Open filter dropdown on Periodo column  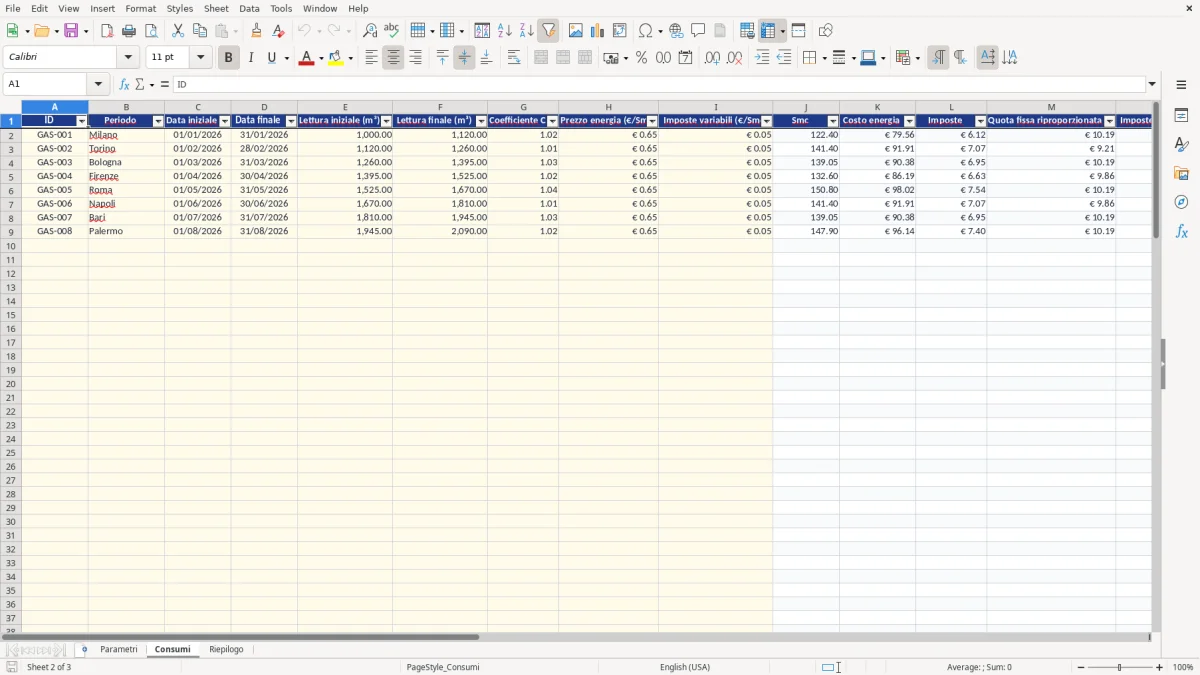(157, 121)
